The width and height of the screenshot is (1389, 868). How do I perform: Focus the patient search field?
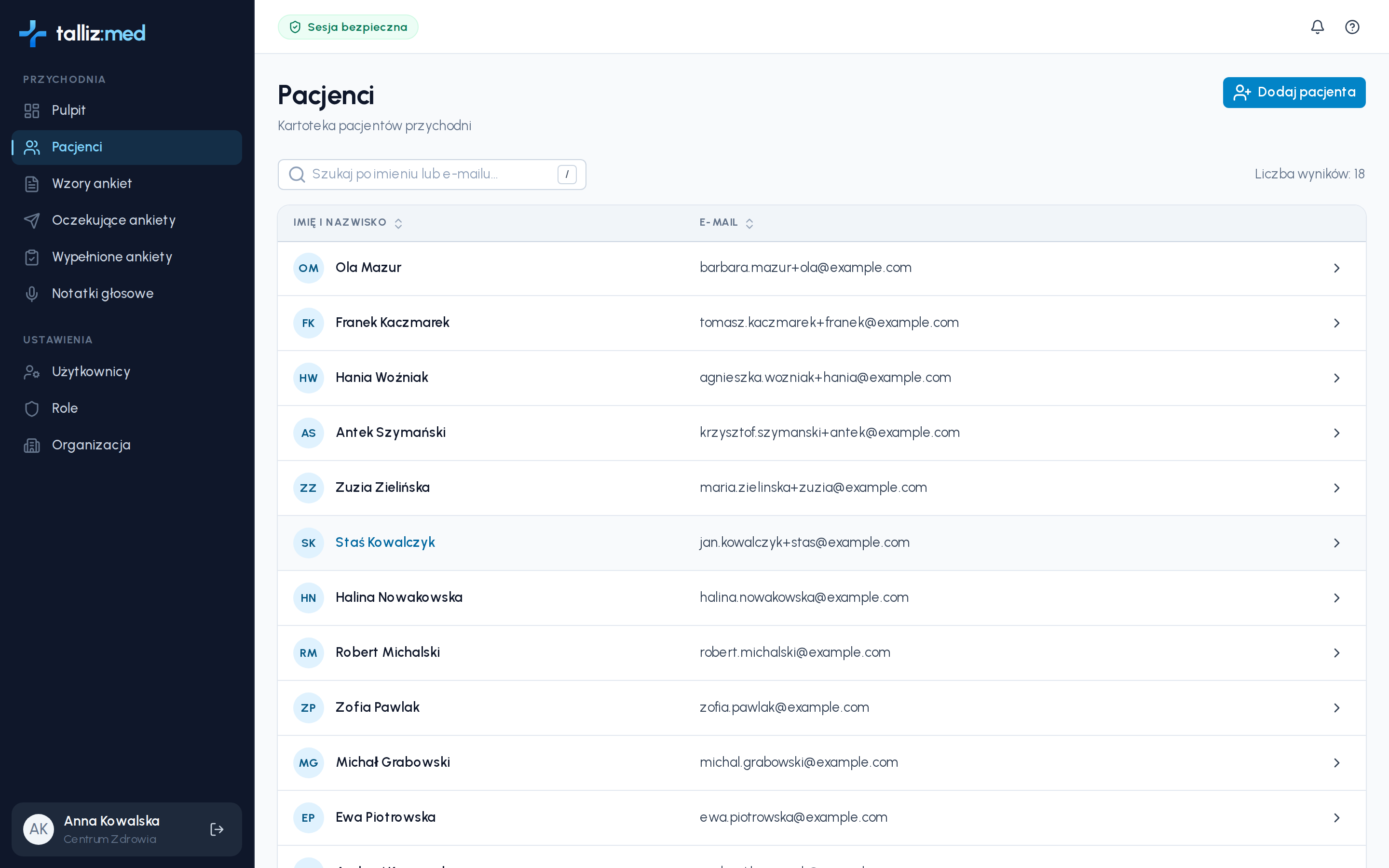(432, 175)
